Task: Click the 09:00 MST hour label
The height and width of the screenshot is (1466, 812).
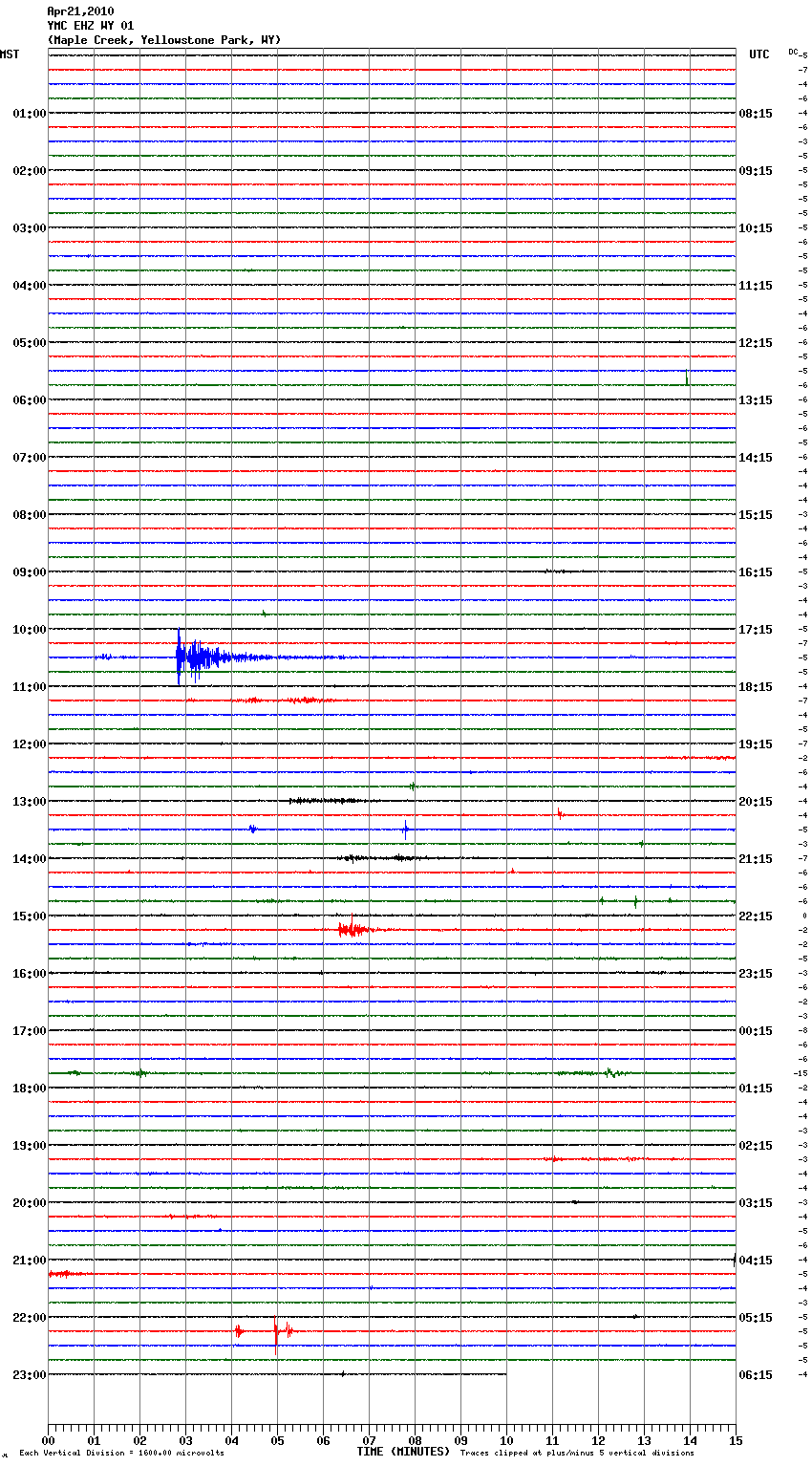Action: tap(30, 572)
